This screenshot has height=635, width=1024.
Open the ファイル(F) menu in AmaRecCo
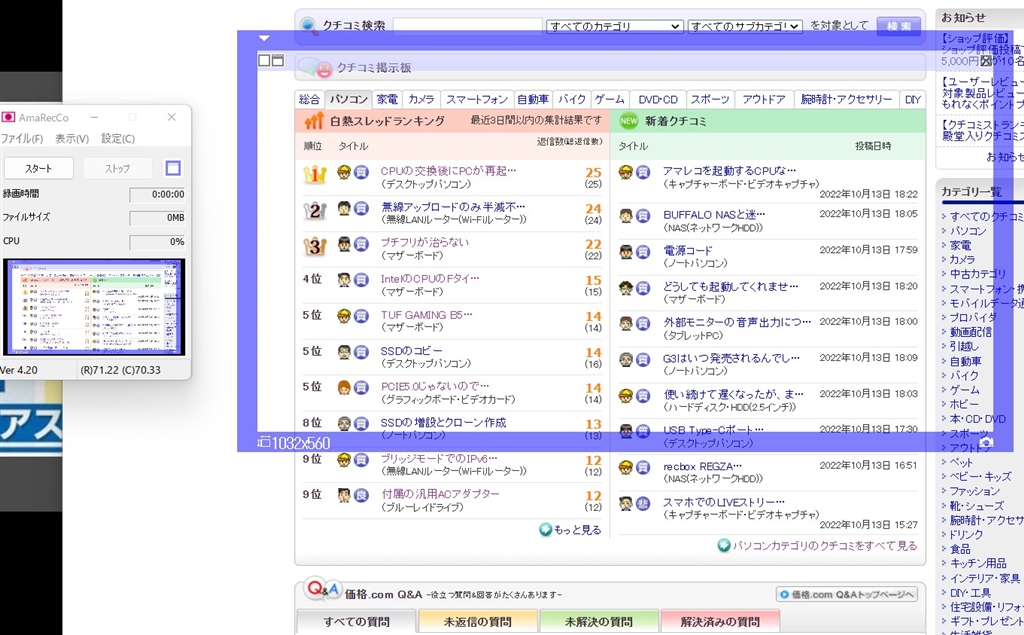click(x=22, y=138)
